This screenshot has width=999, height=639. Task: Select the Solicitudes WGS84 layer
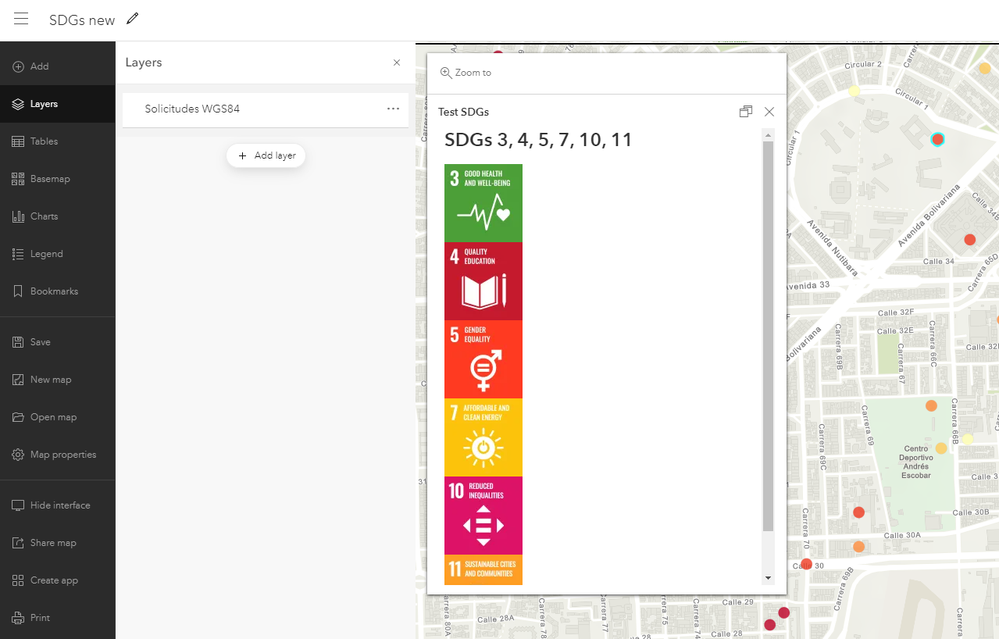tap(265, 109)
